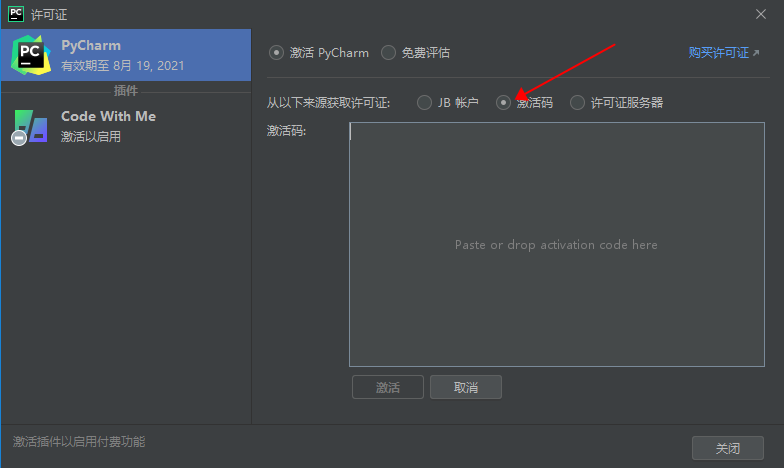The width and height of the screenshot is (784, 468).
Task: Click the PyCharm title bar icon
Action: (16, 14)
